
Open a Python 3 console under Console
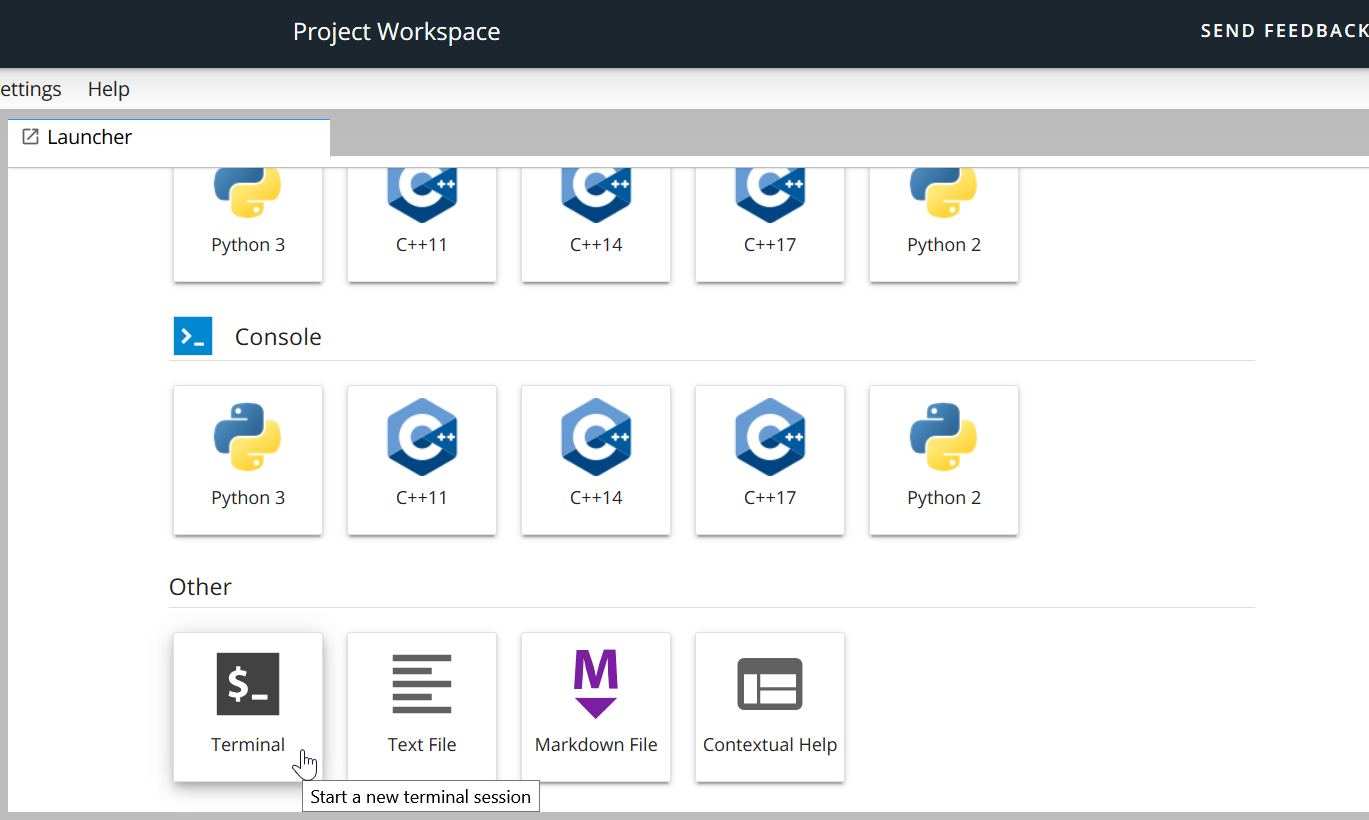point(248,460)
